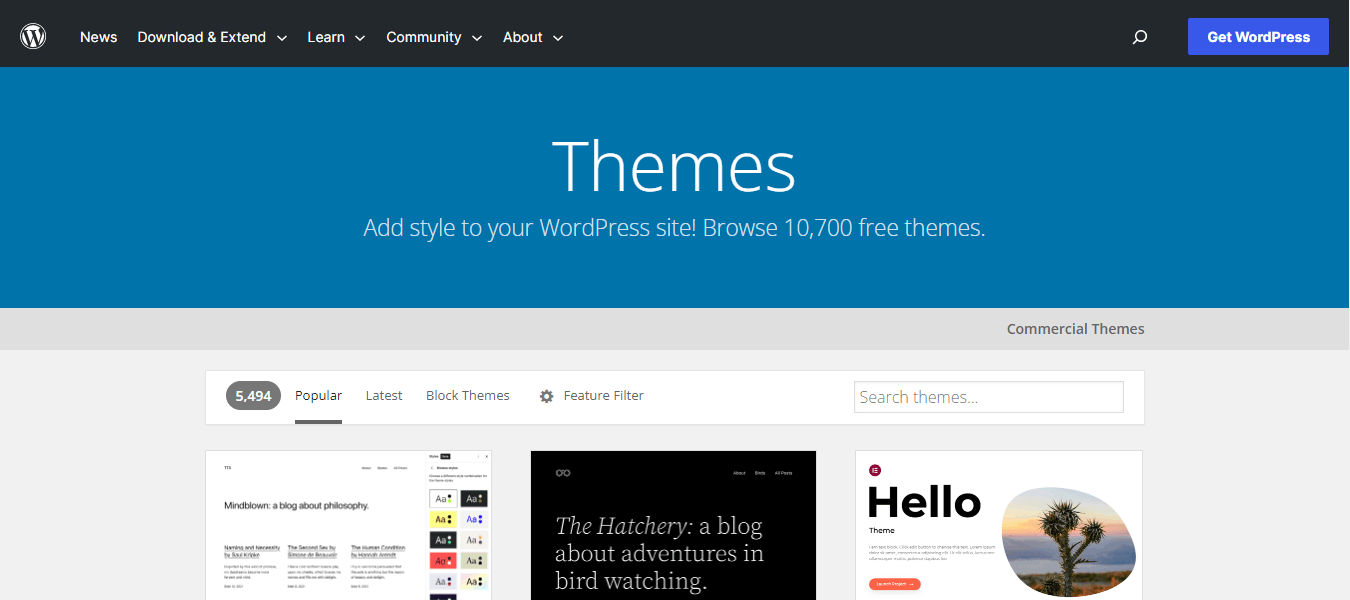Open the Community dropdown menu
This screenshot has height=600, width=1350.
pos(434,37)
